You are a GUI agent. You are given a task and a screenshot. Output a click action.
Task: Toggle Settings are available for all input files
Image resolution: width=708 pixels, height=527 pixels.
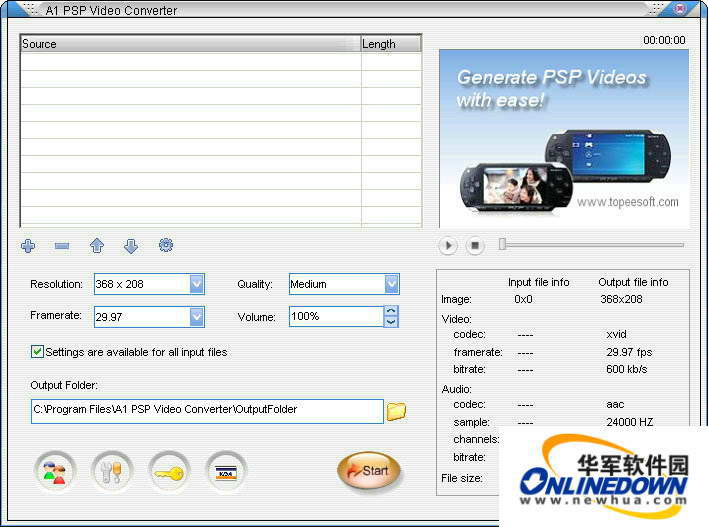tap(37, 352)
